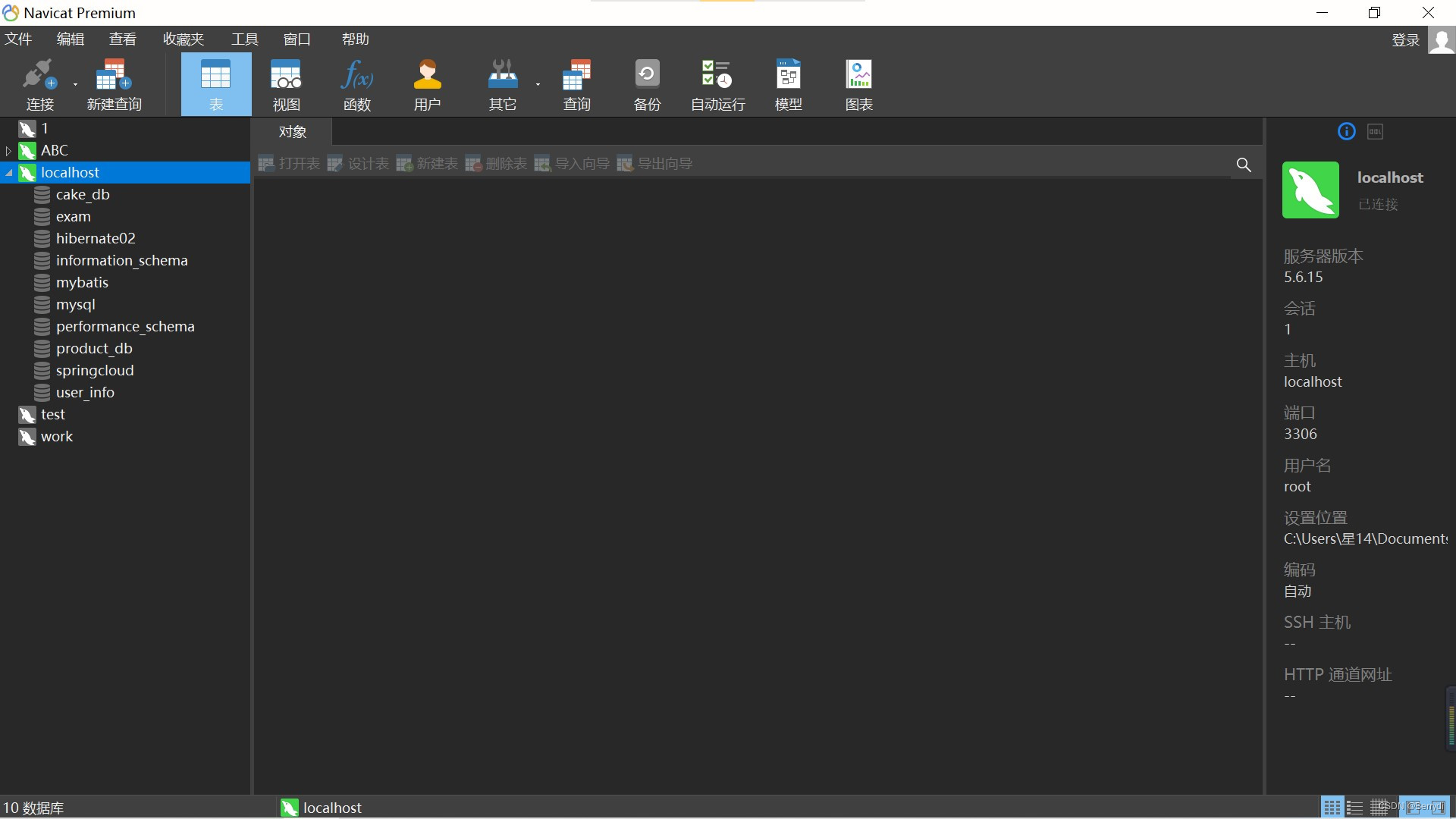This screenshot has width=1456, height=819.
Task: Expand the localhost database tree
Action: coord(7,172)
